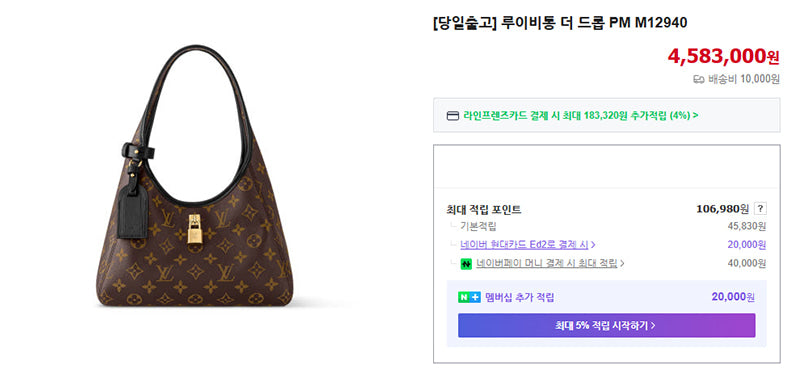
Task: Click the green Naver Pay money icon
Action: pos(466,264)
